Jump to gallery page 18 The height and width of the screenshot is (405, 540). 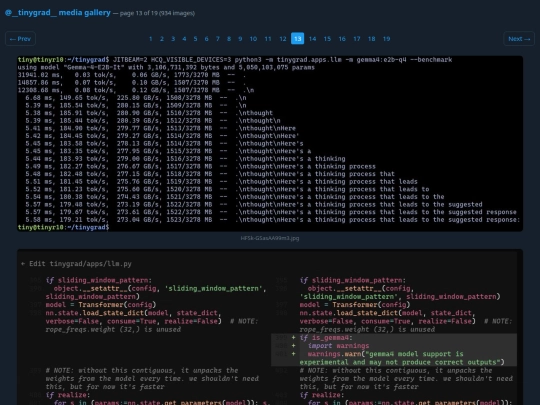(372, 39)
